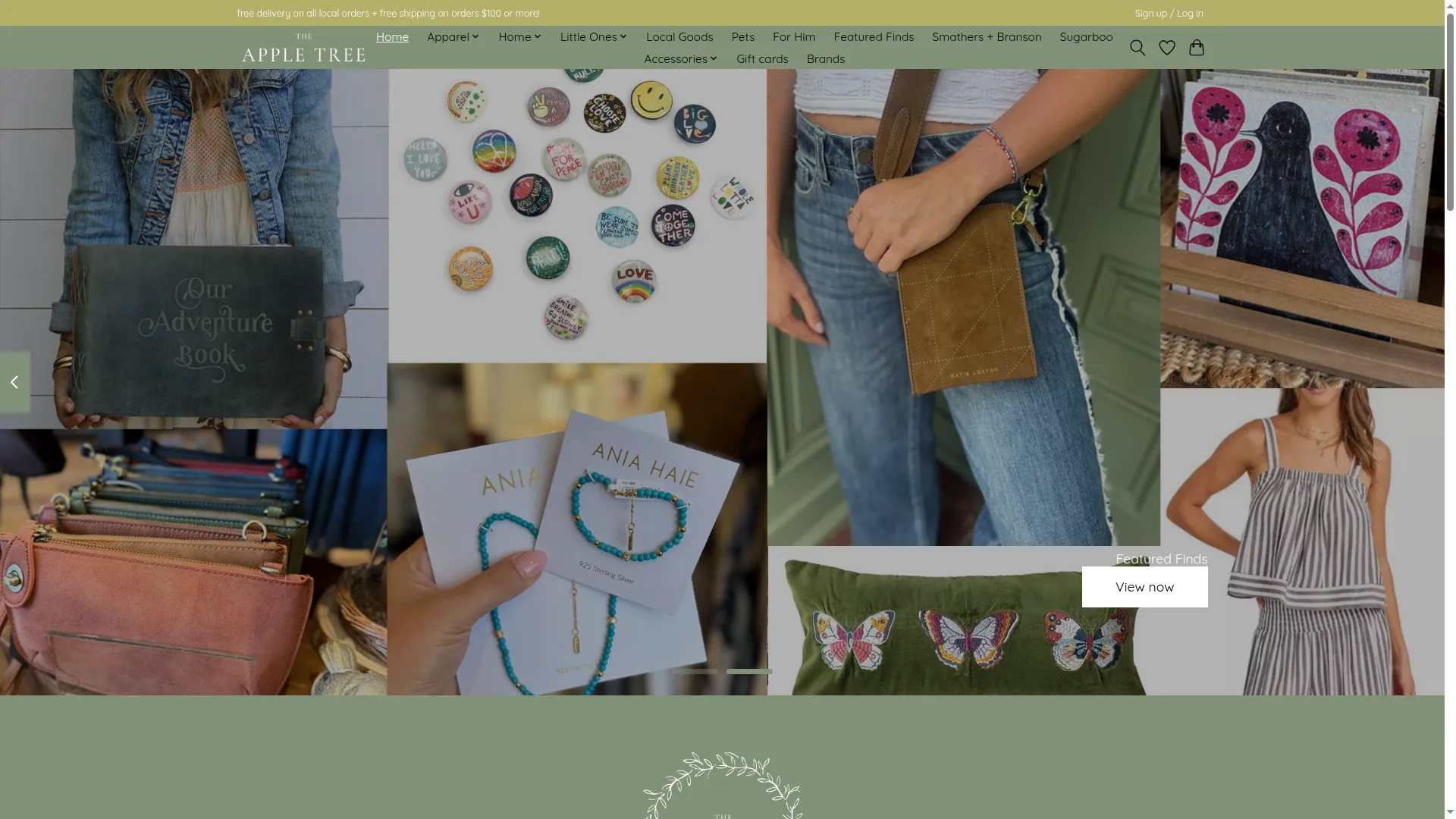Expand the Accessories dropdown menu

coord(680,58)
